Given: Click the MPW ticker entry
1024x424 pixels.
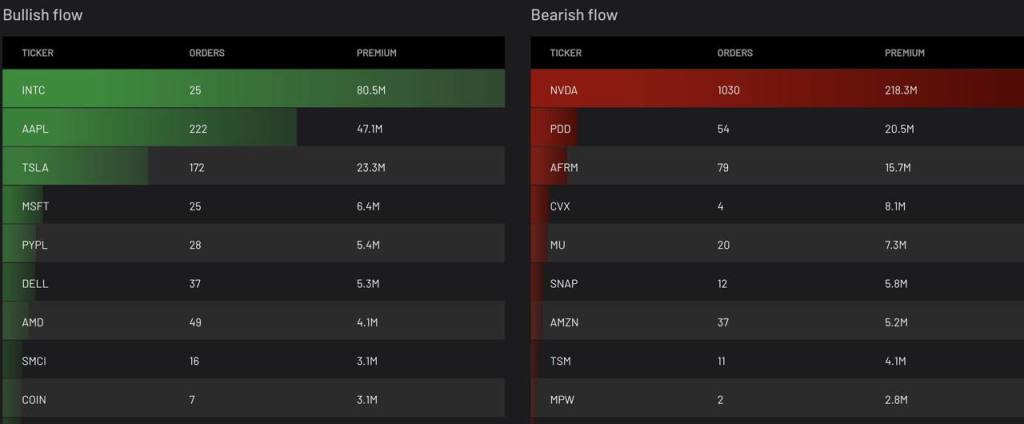Looking at the screenshot, I should click(x=562, y=400).
